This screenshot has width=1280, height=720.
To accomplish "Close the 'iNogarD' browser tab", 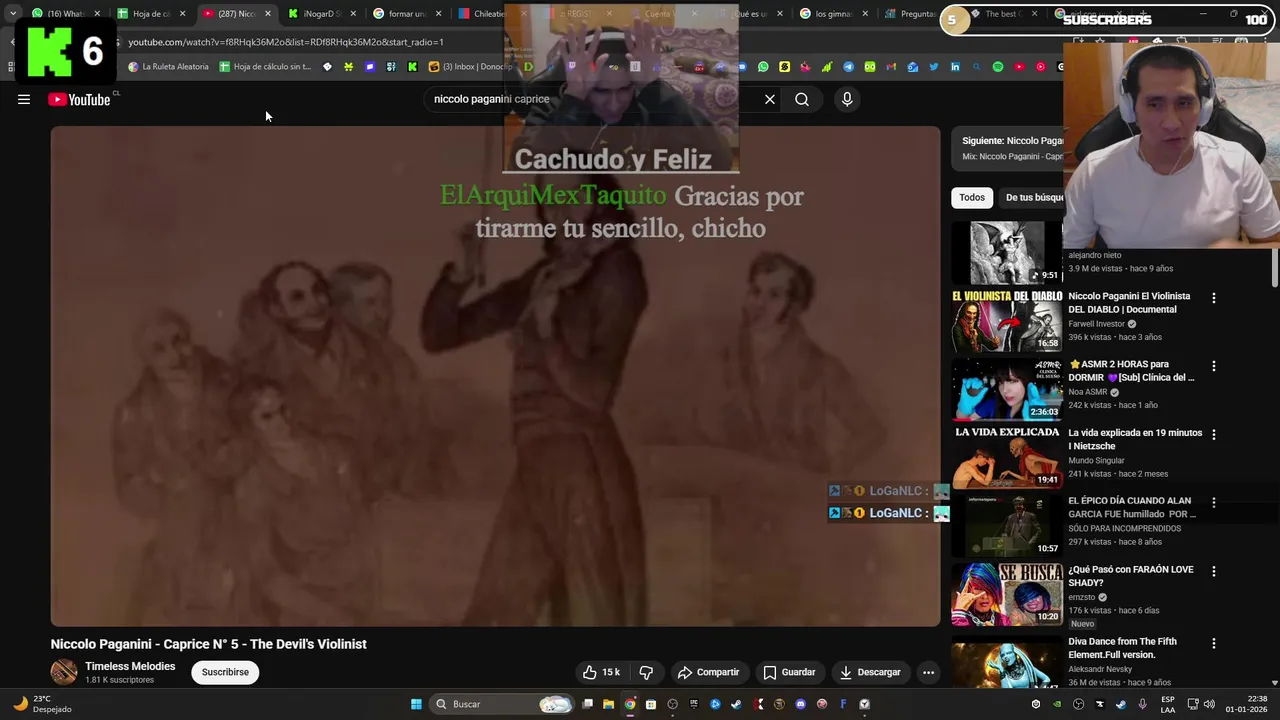I will (353, 14).
